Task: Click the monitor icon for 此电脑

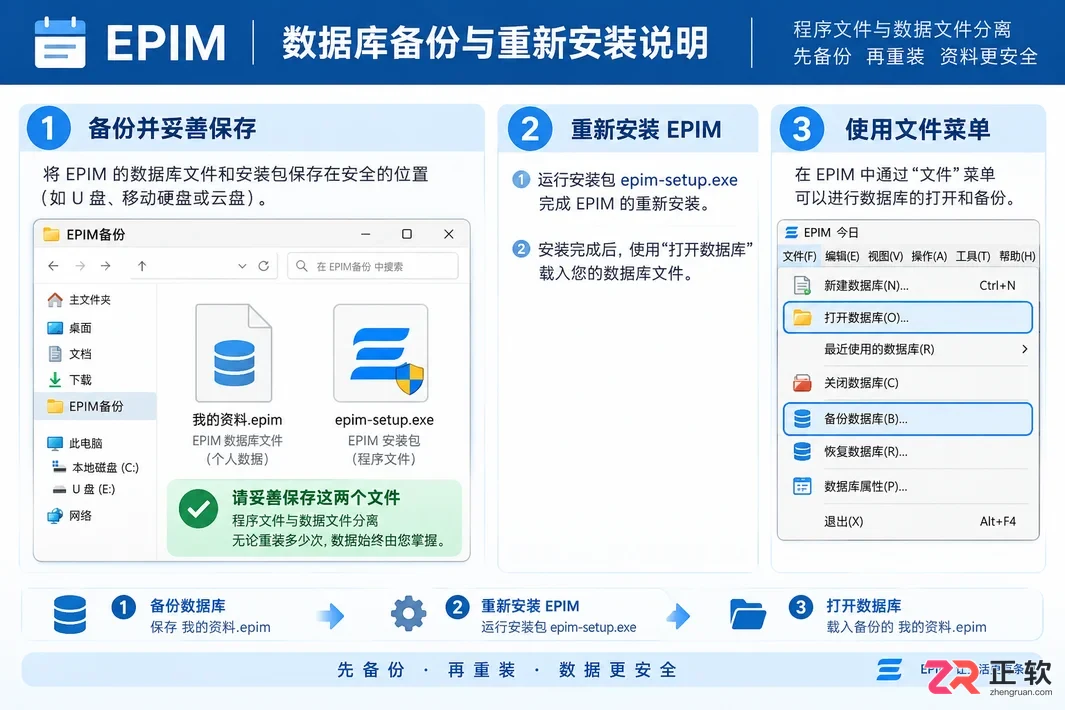Action: pos(55,443)
